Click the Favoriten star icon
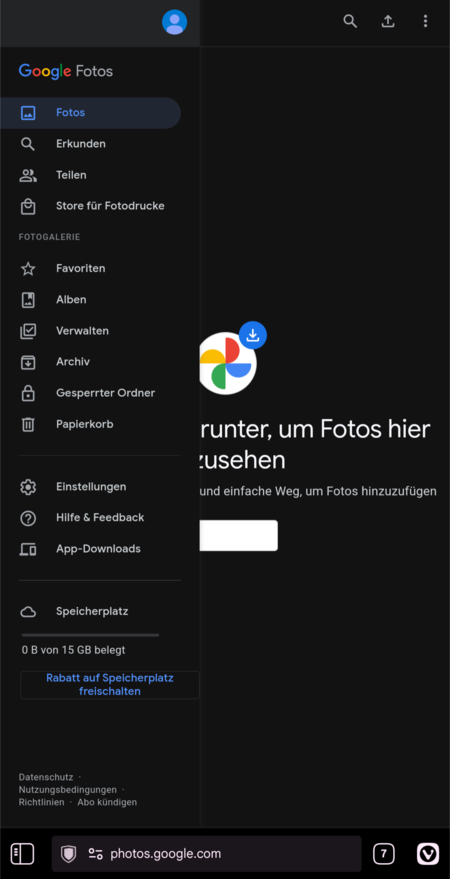Image resolution: width=450 pixels, height=879 pixels. coord(28,269)
